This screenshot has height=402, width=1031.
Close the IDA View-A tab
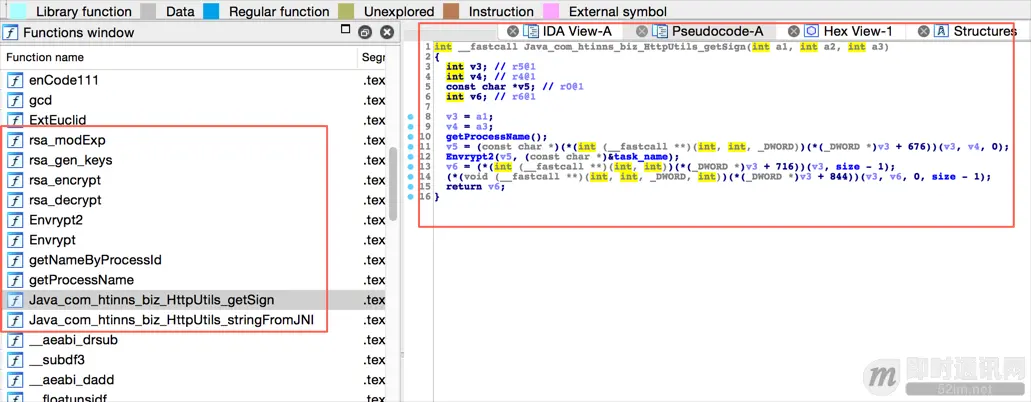point(513,32)
